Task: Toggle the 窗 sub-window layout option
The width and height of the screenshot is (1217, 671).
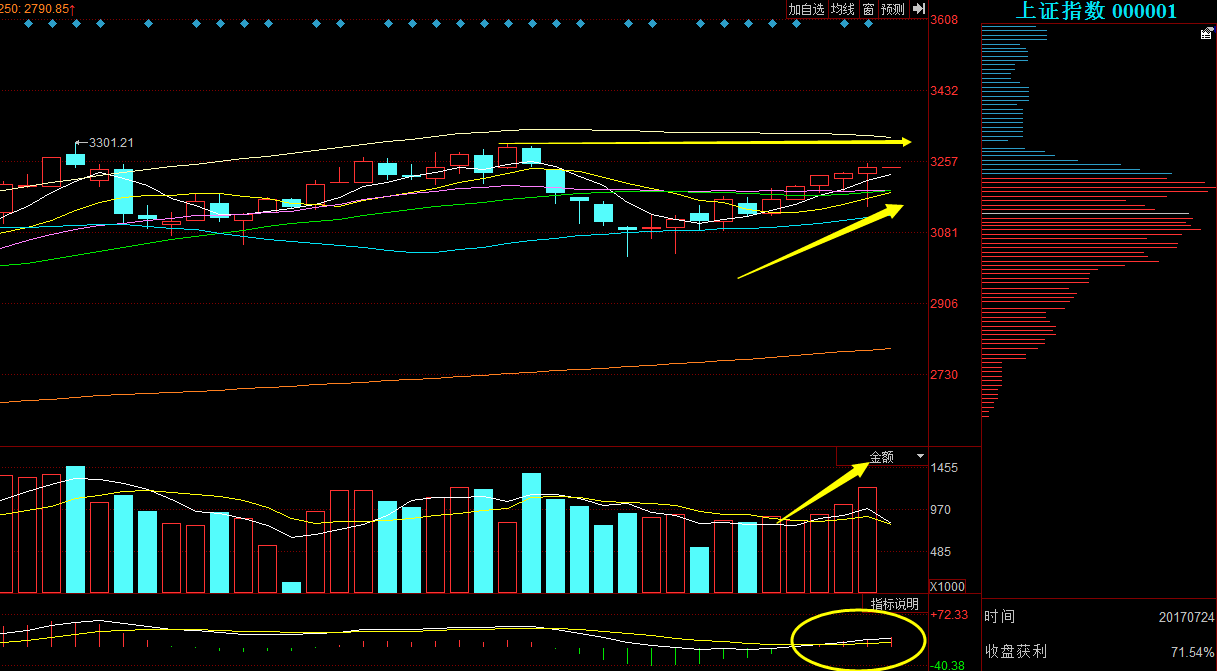Action: coord(868,9)
